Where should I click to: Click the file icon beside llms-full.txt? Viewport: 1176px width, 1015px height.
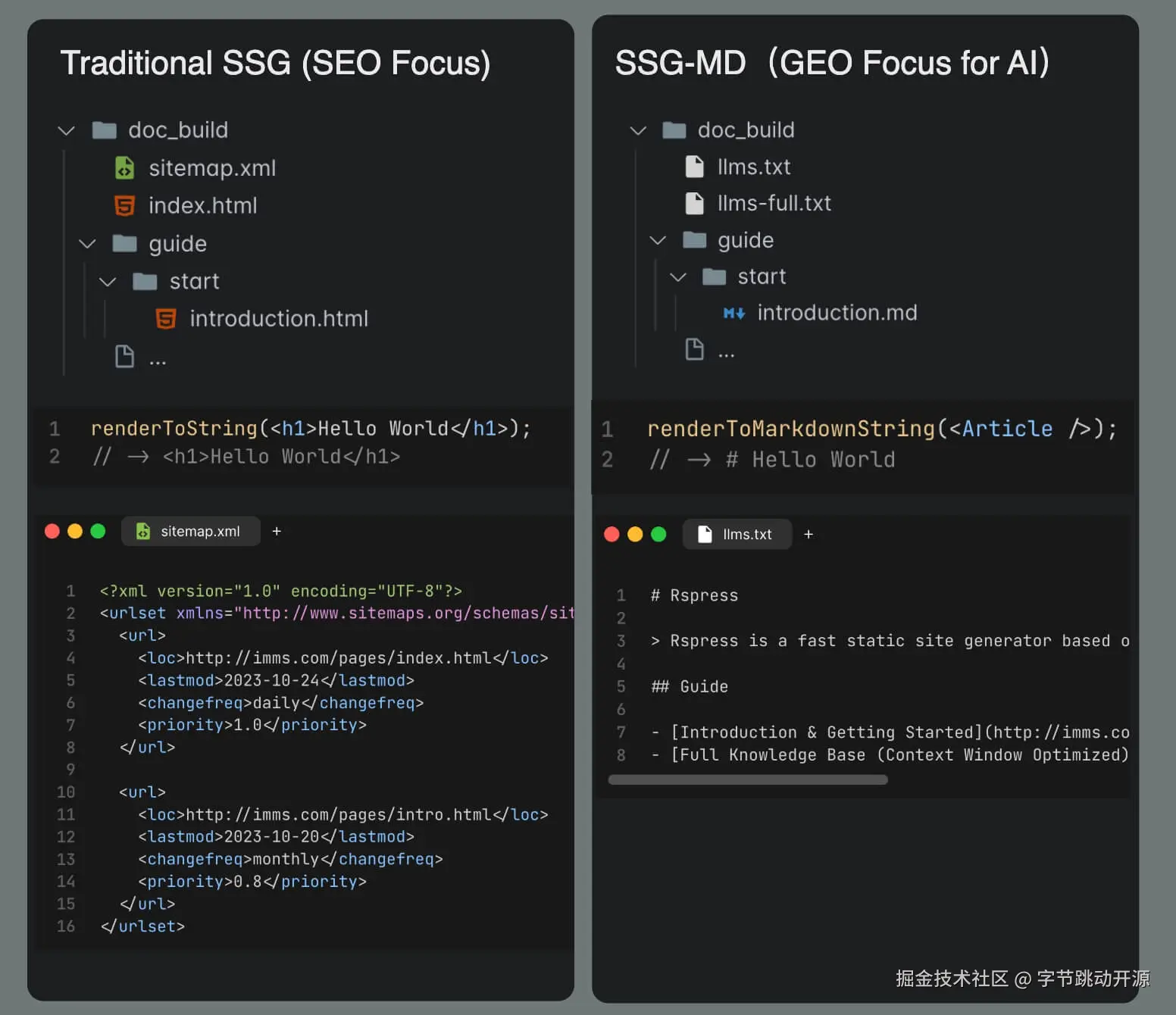[694, 203]
